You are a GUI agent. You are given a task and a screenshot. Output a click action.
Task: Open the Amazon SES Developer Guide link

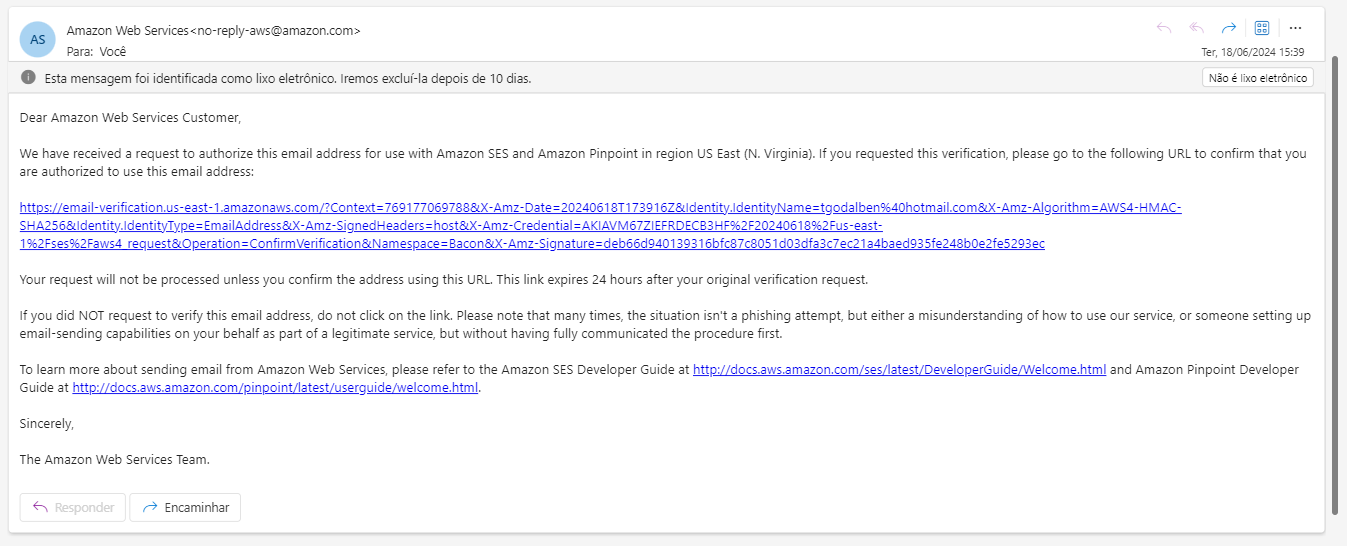click(899, 369)
